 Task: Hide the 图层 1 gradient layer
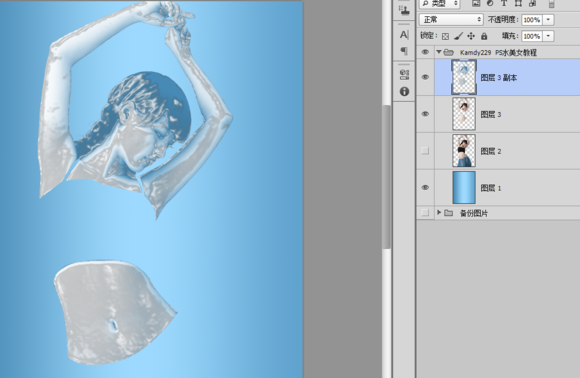pos(425,188)
